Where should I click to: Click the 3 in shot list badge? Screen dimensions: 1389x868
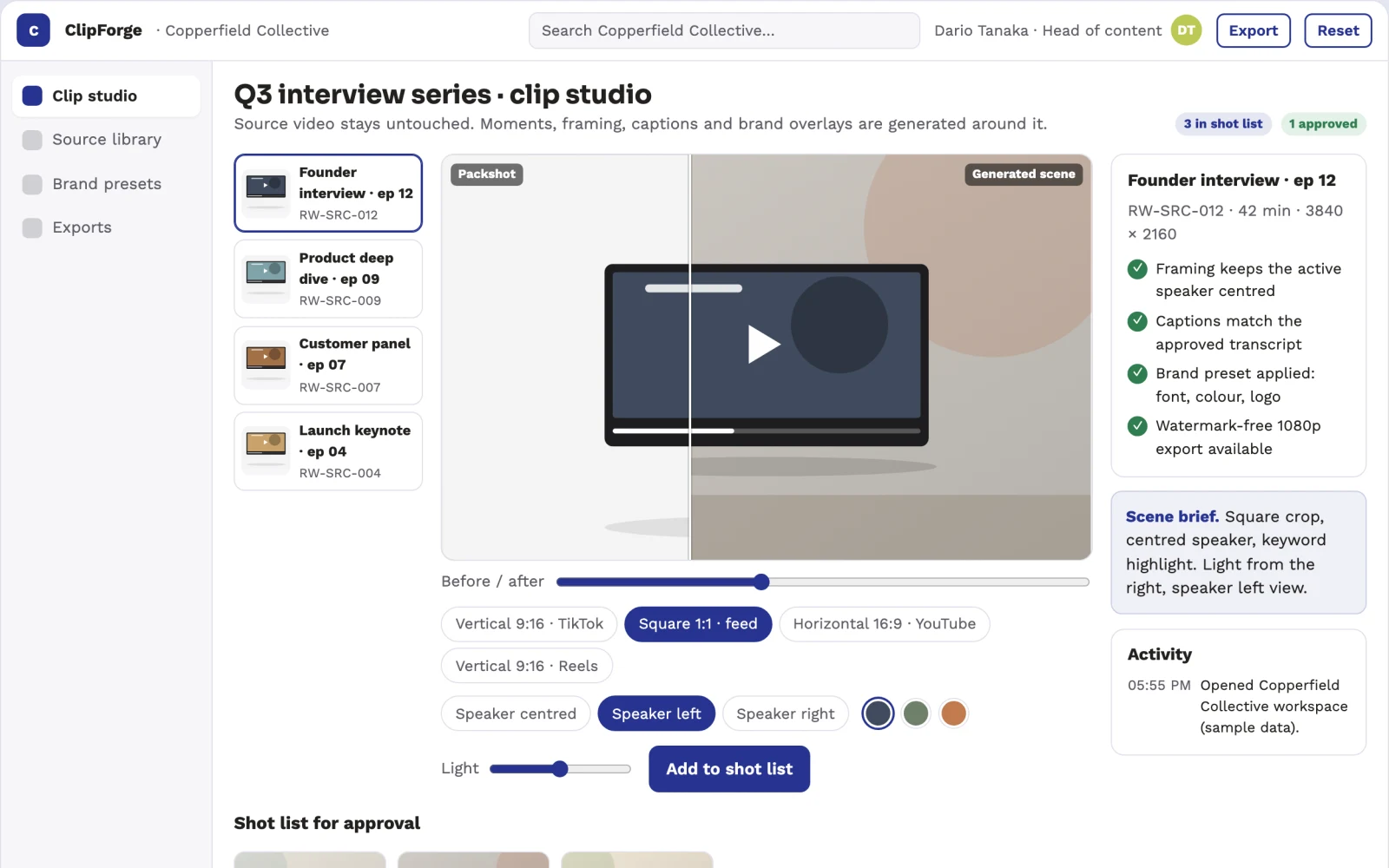coord(1223,124)
